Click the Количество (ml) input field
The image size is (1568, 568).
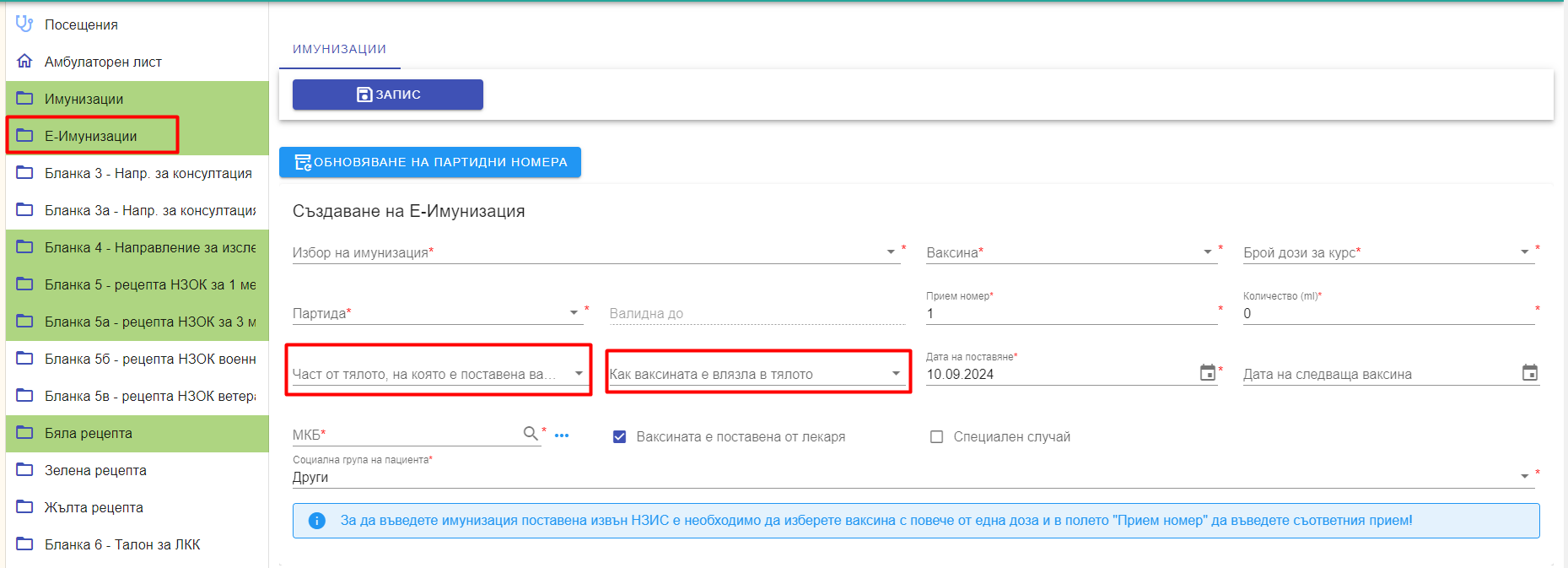[x=1387, y=313]
